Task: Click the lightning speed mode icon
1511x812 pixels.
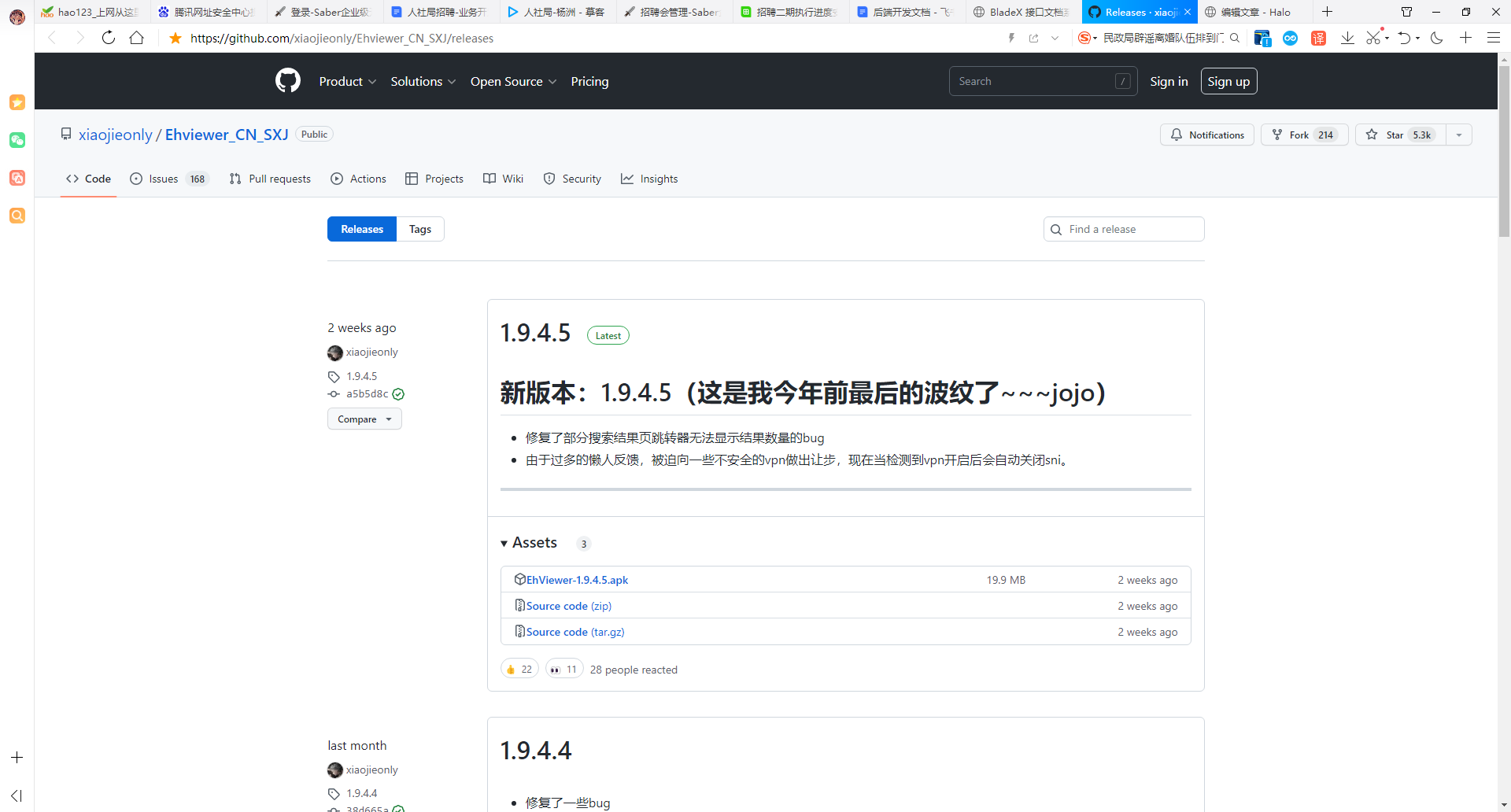Action: click(1011, 38)
